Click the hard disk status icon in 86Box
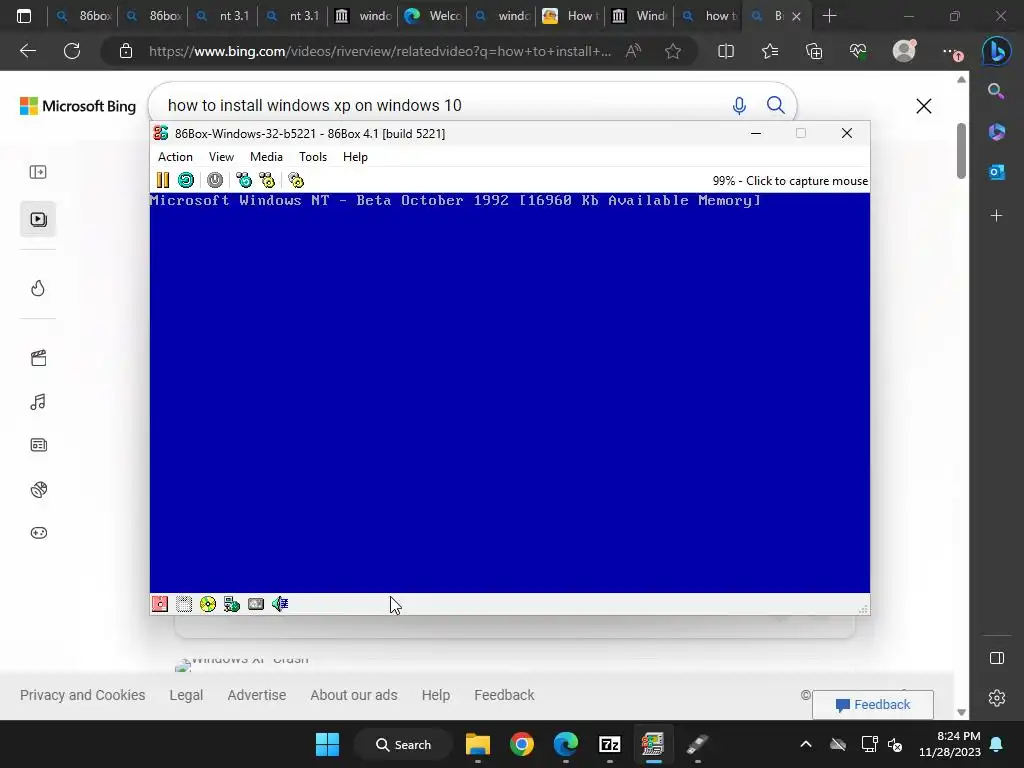Viewport: 1024px width, 768px height. [256, 604]
